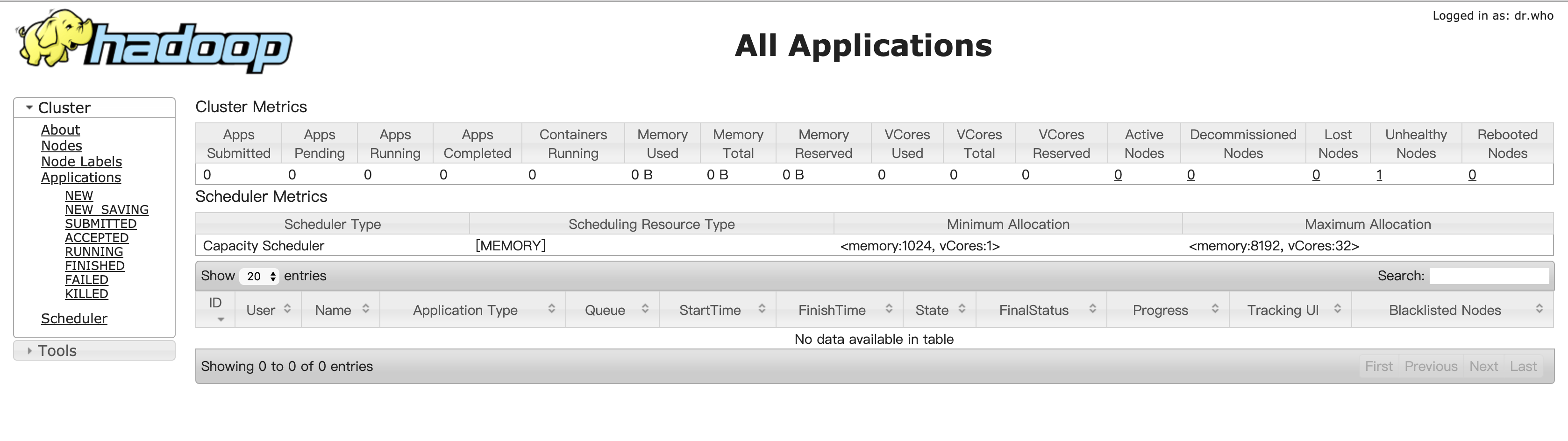The height and width of the screenshot is (441, 1568).
Task: Sort by User column sort icon
Action: [287, 309]
